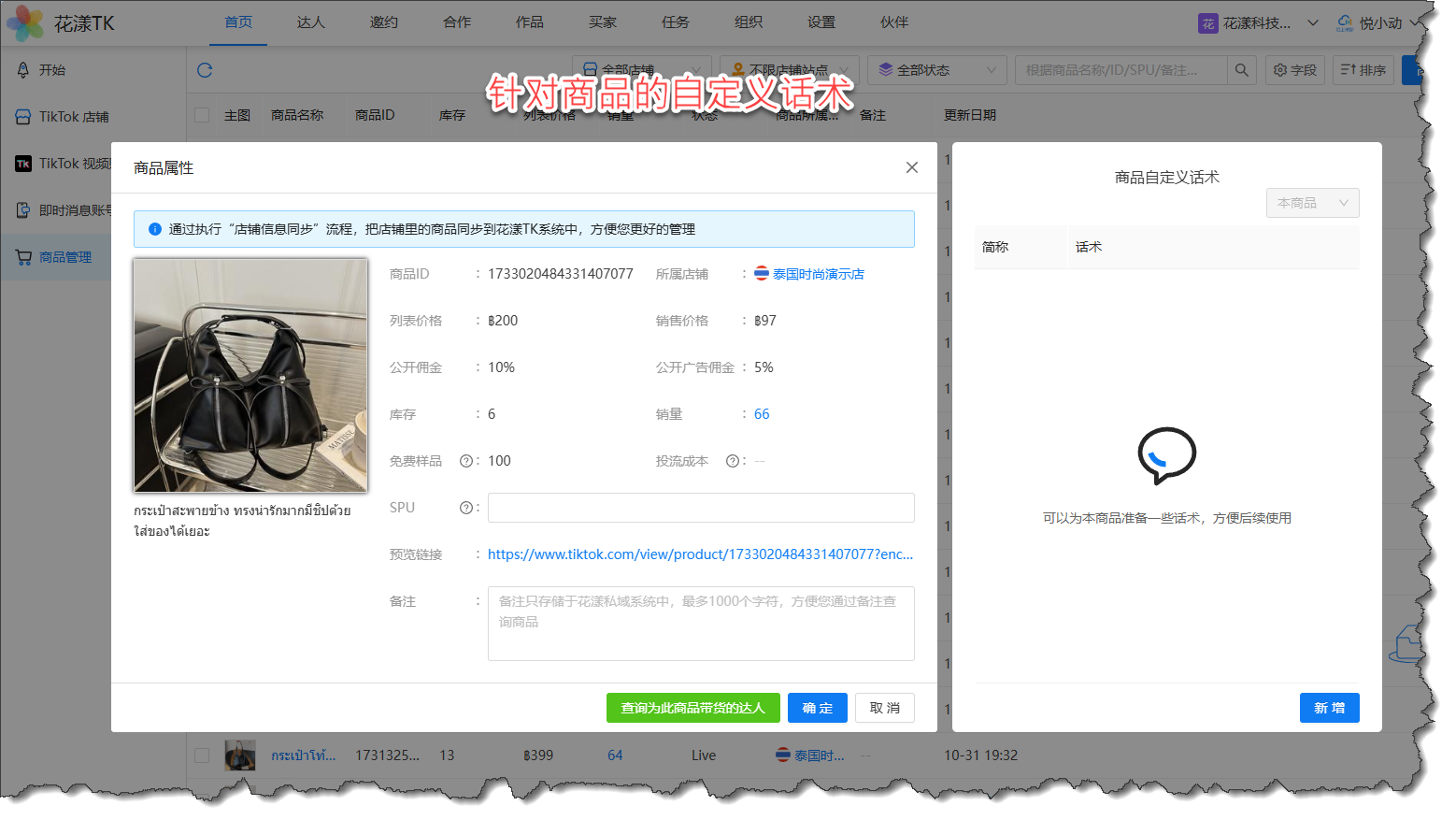1456x820 pixels.
Task: Click the help icon next to 投流成本
Action: pyautogui.click(x=732, y=461)
